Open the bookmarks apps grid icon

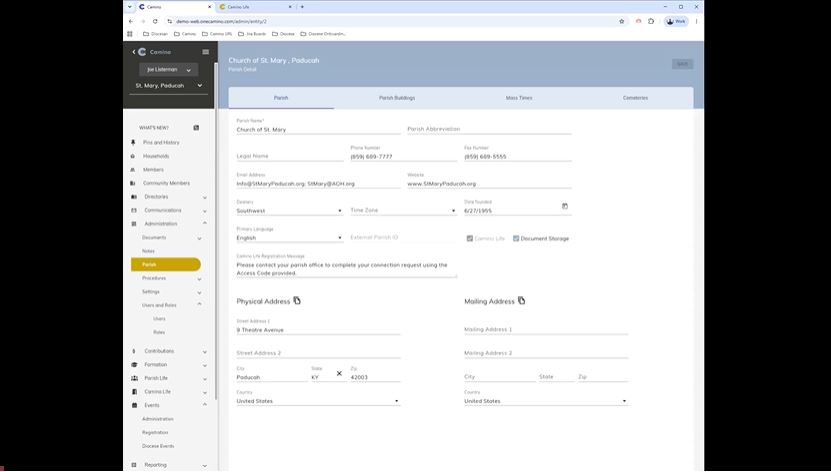coord(129,34)
